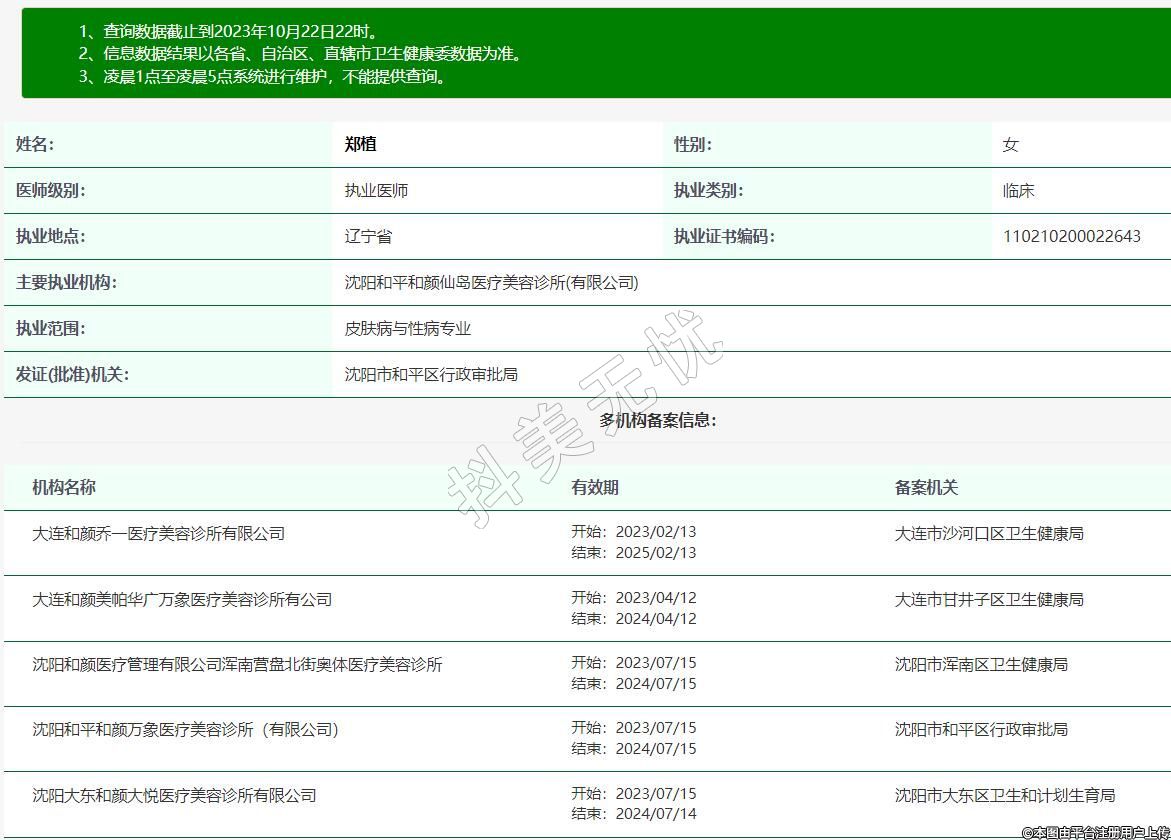Screen dimensions: 1171x840
Task: Select the license number 110210200022643
Action: point(1071,236)
